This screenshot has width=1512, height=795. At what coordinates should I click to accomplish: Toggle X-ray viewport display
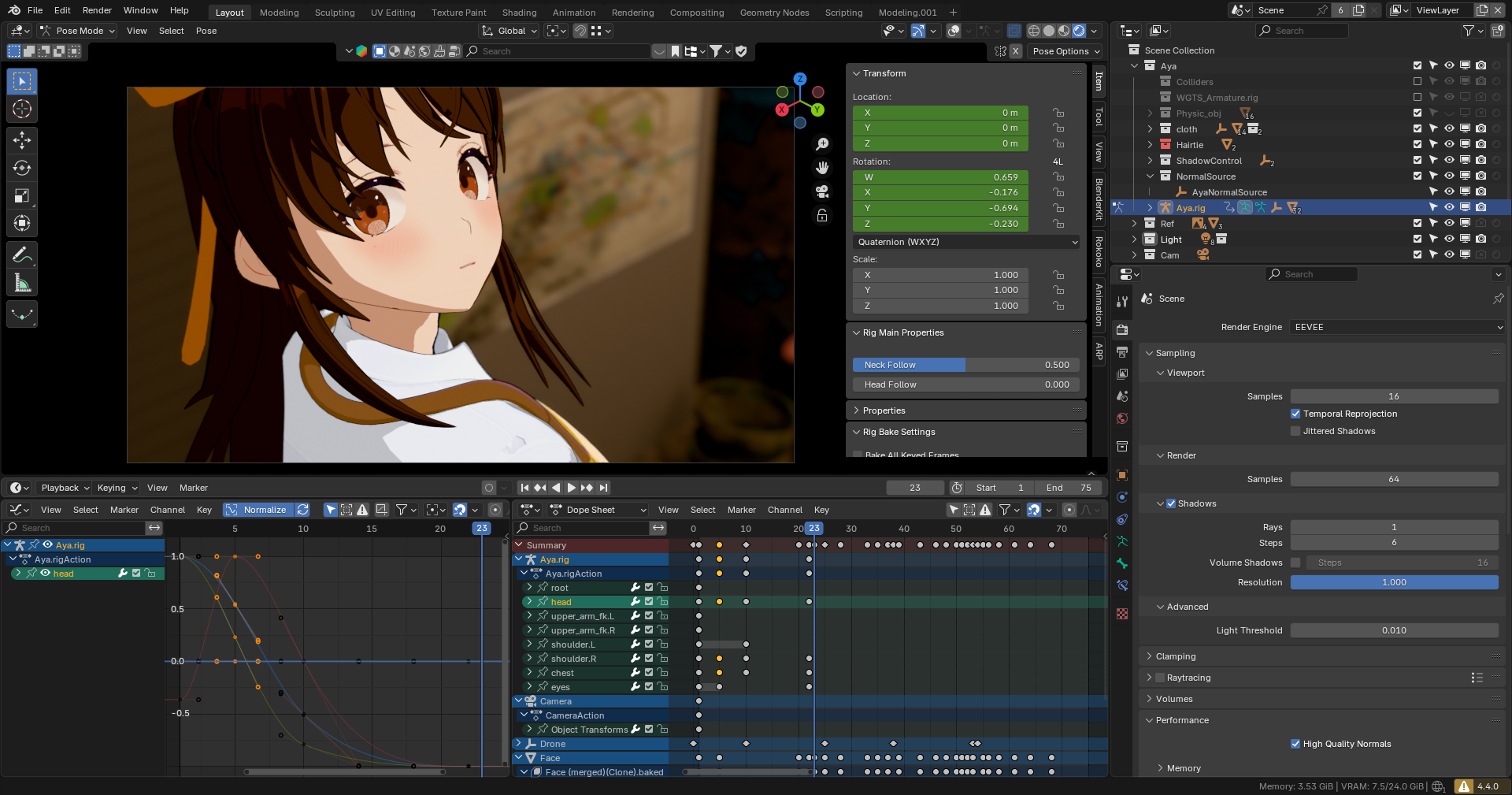(1014, 31)
